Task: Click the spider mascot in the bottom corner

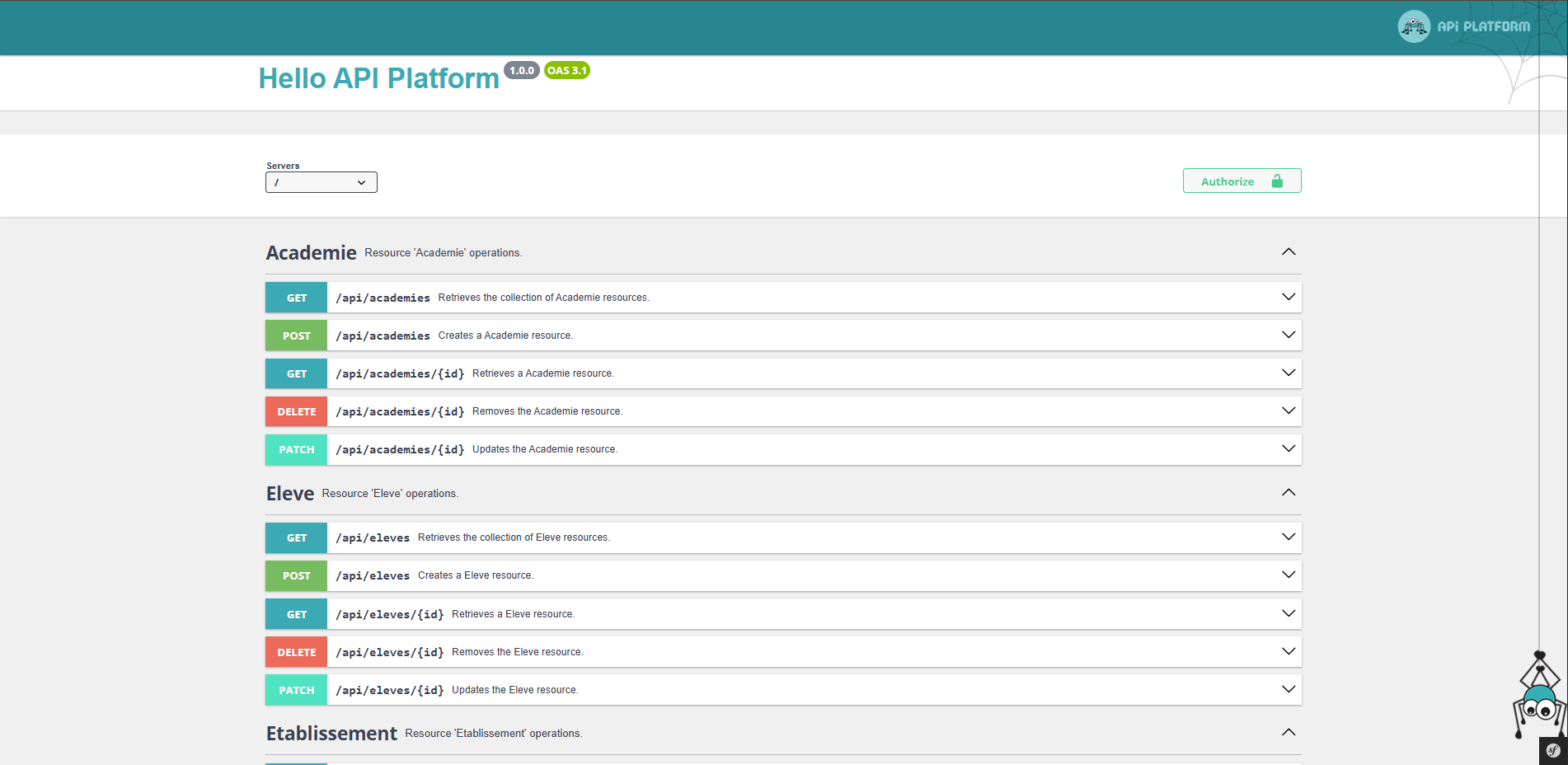Action: click(1538, 701)
